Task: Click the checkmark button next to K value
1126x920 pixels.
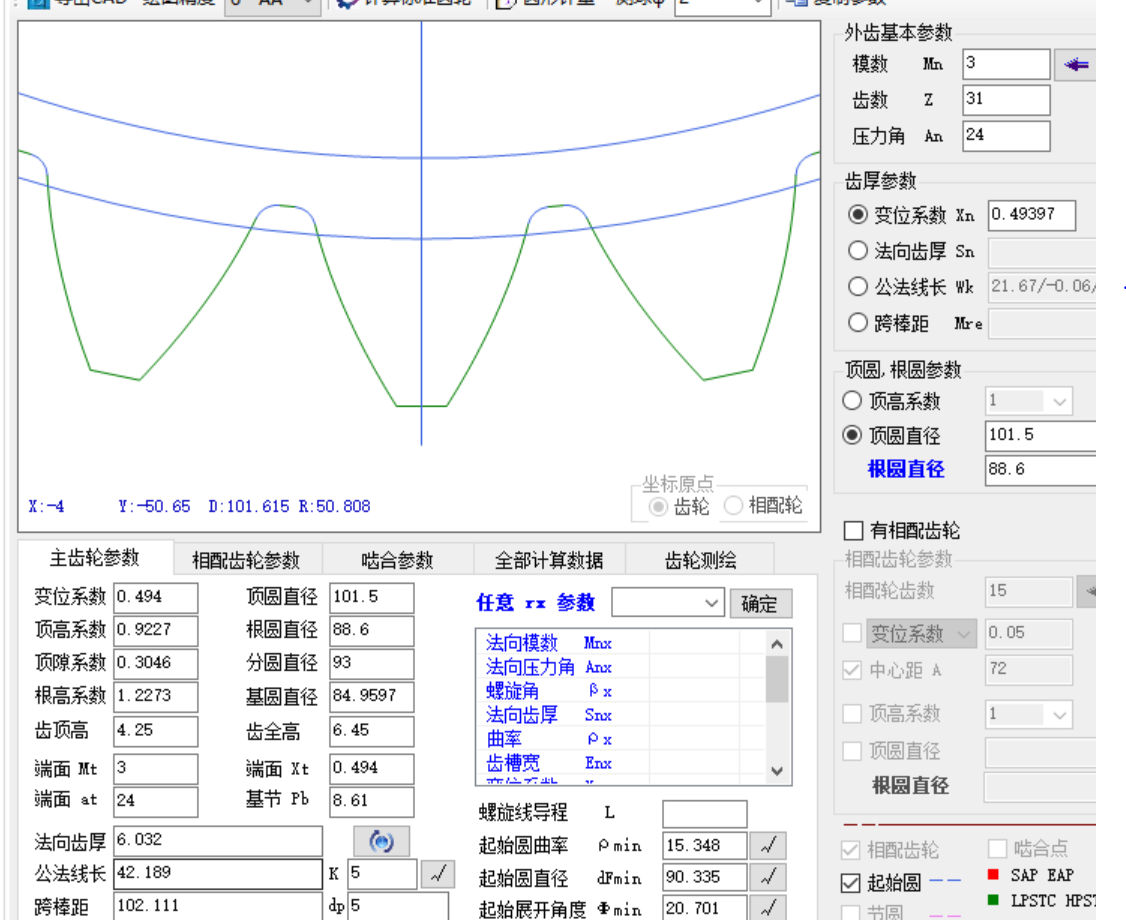Action: click(x=438, y=874)
